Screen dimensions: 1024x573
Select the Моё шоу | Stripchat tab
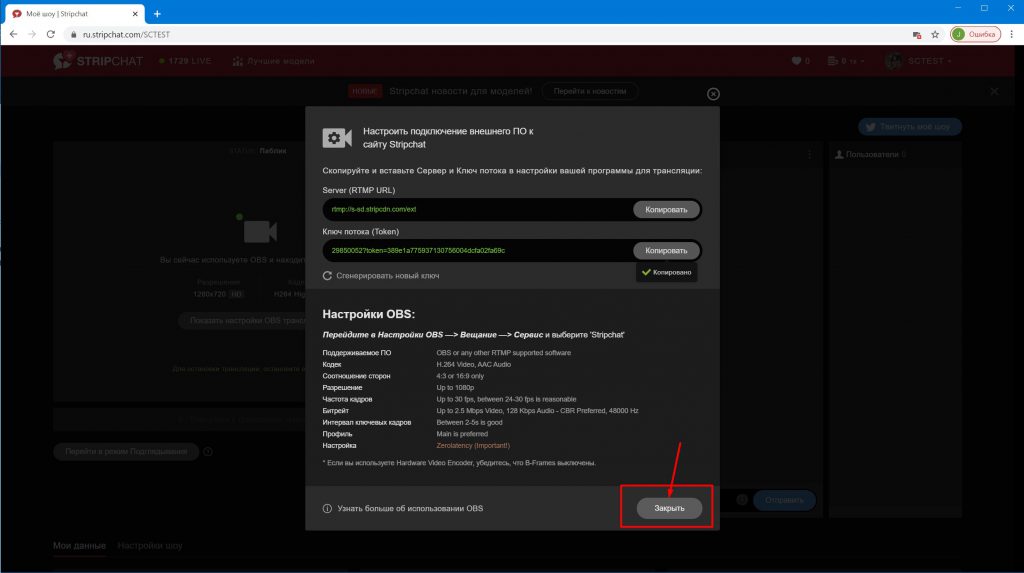(72, 14)
